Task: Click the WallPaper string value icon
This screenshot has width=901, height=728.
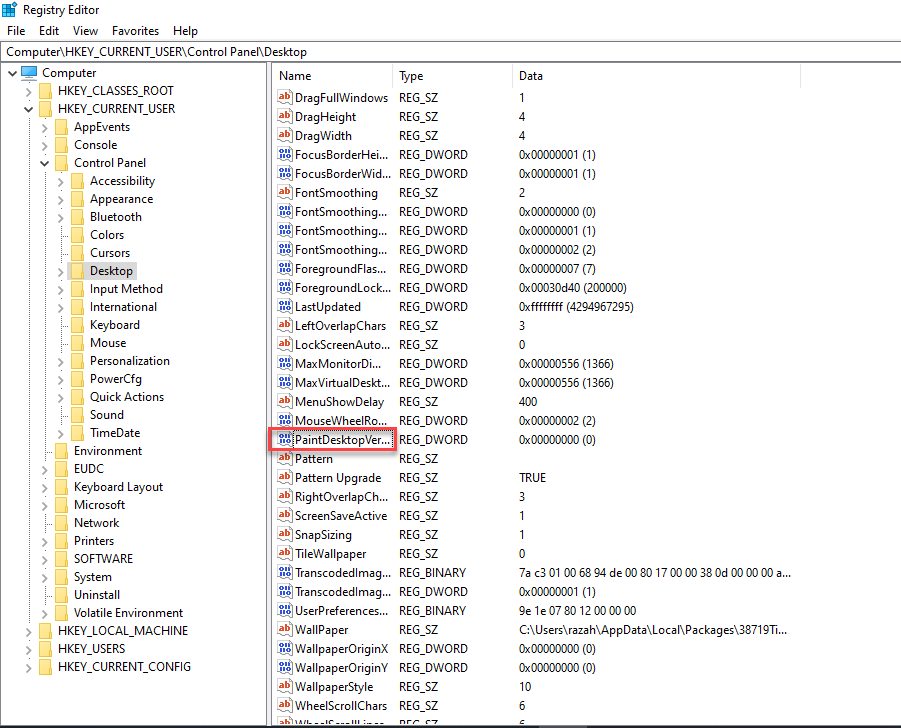Action: (285, 630)
